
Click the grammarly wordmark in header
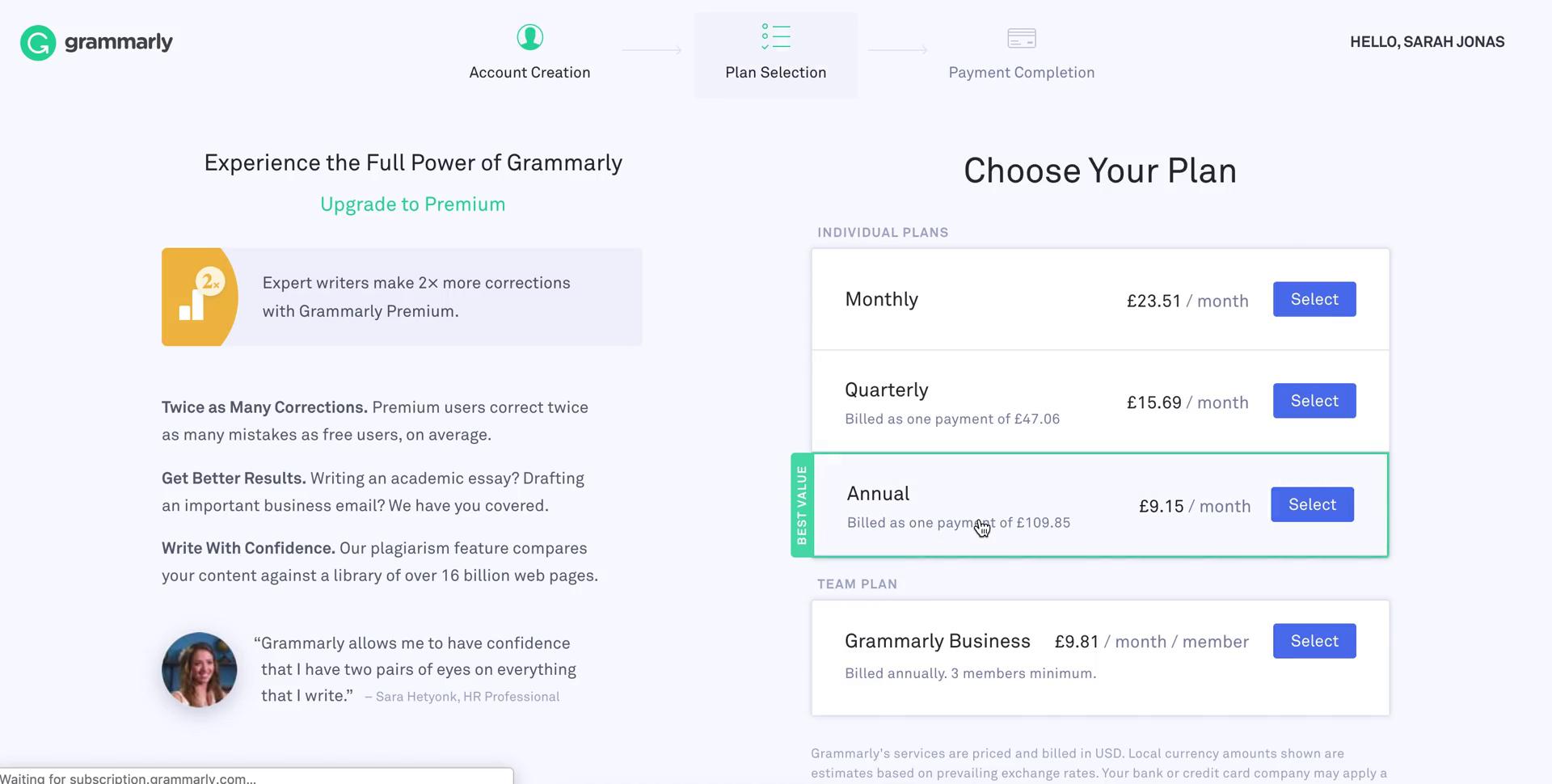tap(119, 43)
